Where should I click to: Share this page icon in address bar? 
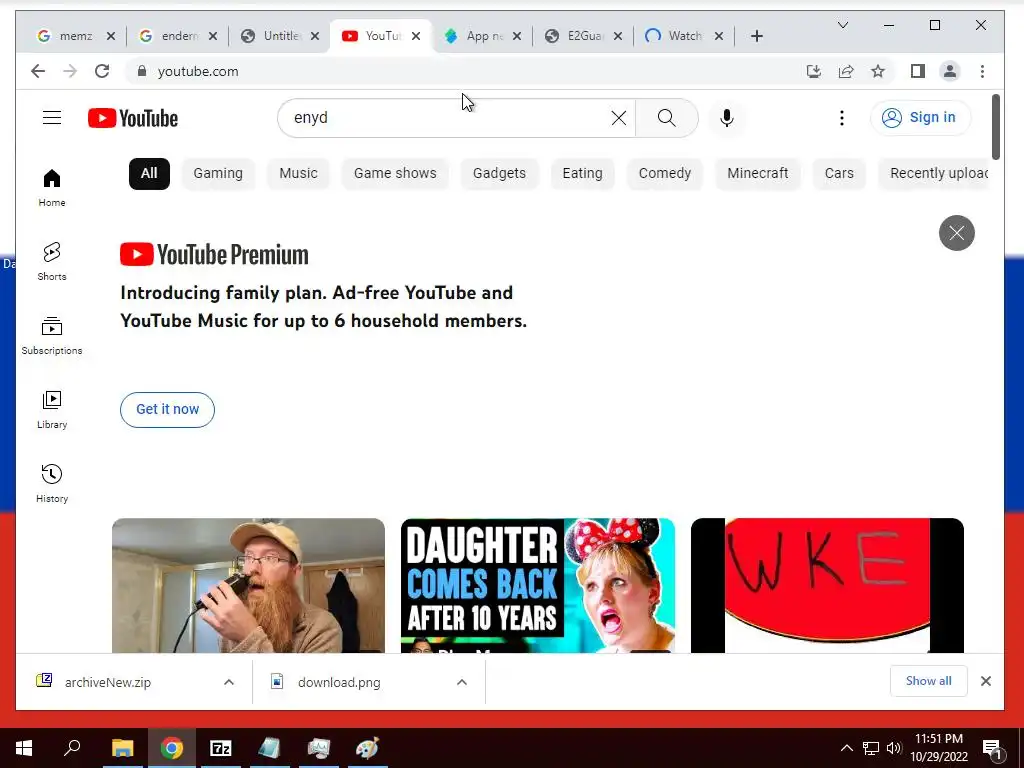[846, 71]
